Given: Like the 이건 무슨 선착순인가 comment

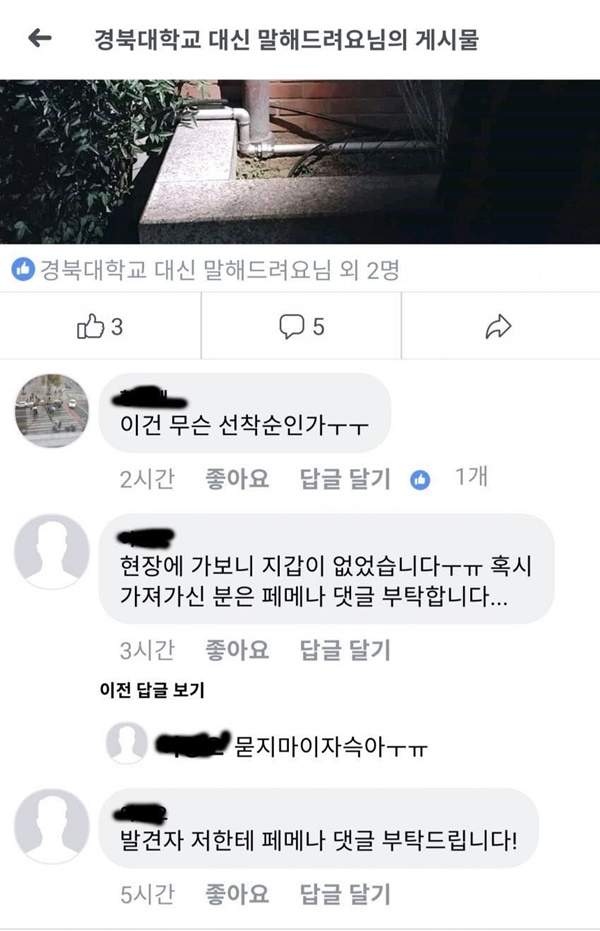Looking at the screenshot, I should (237, 479).
